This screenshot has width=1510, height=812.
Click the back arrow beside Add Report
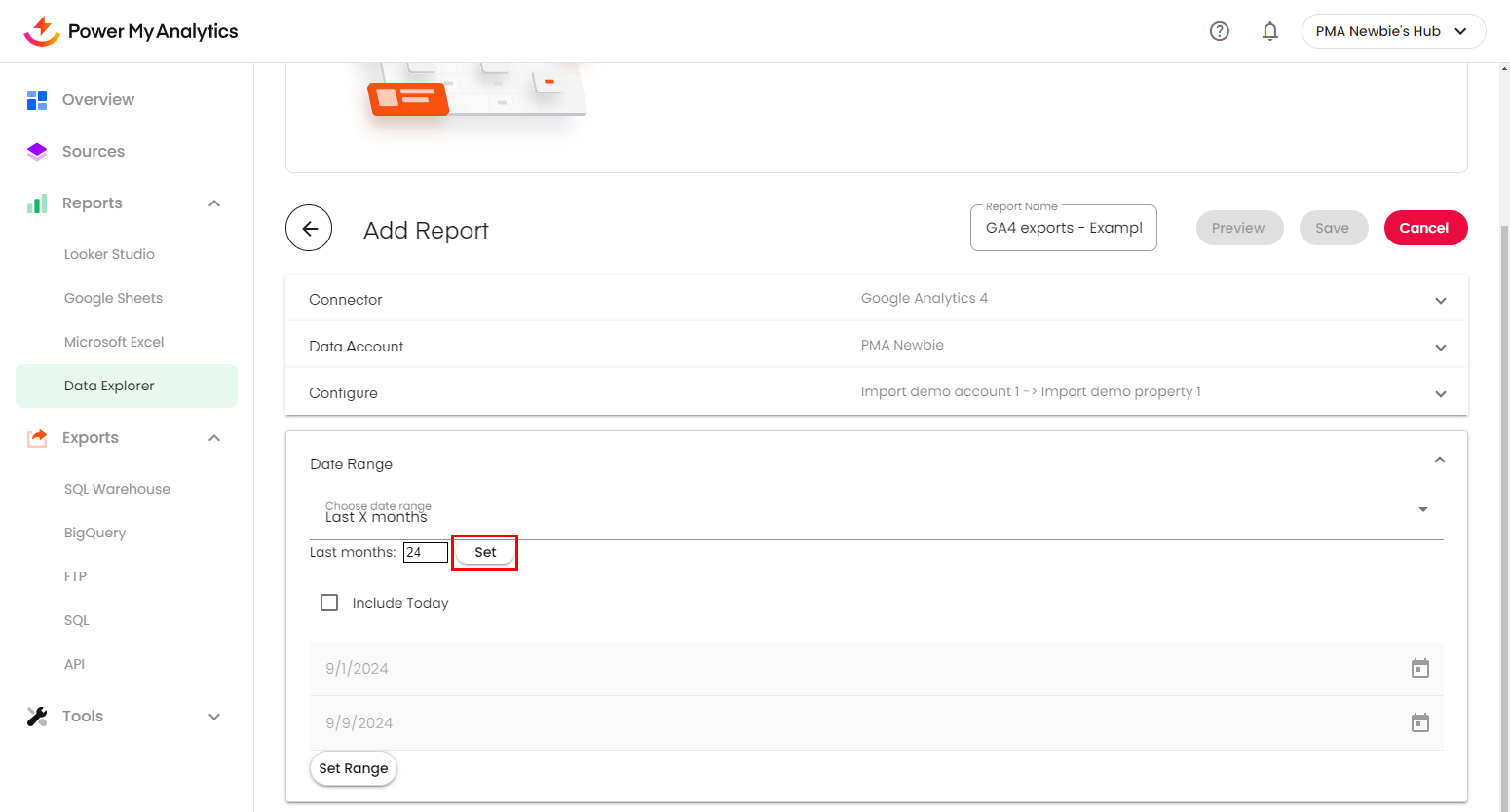coord(309,229)
